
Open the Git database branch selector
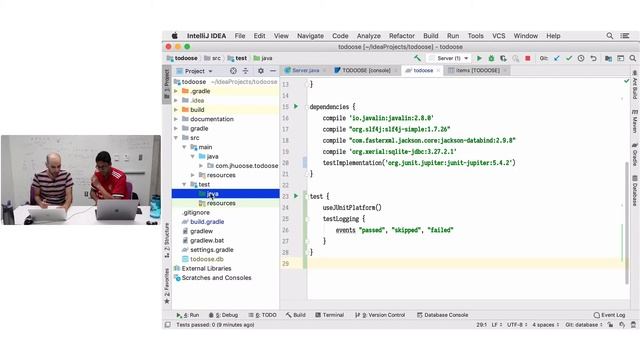pos(584,325)
